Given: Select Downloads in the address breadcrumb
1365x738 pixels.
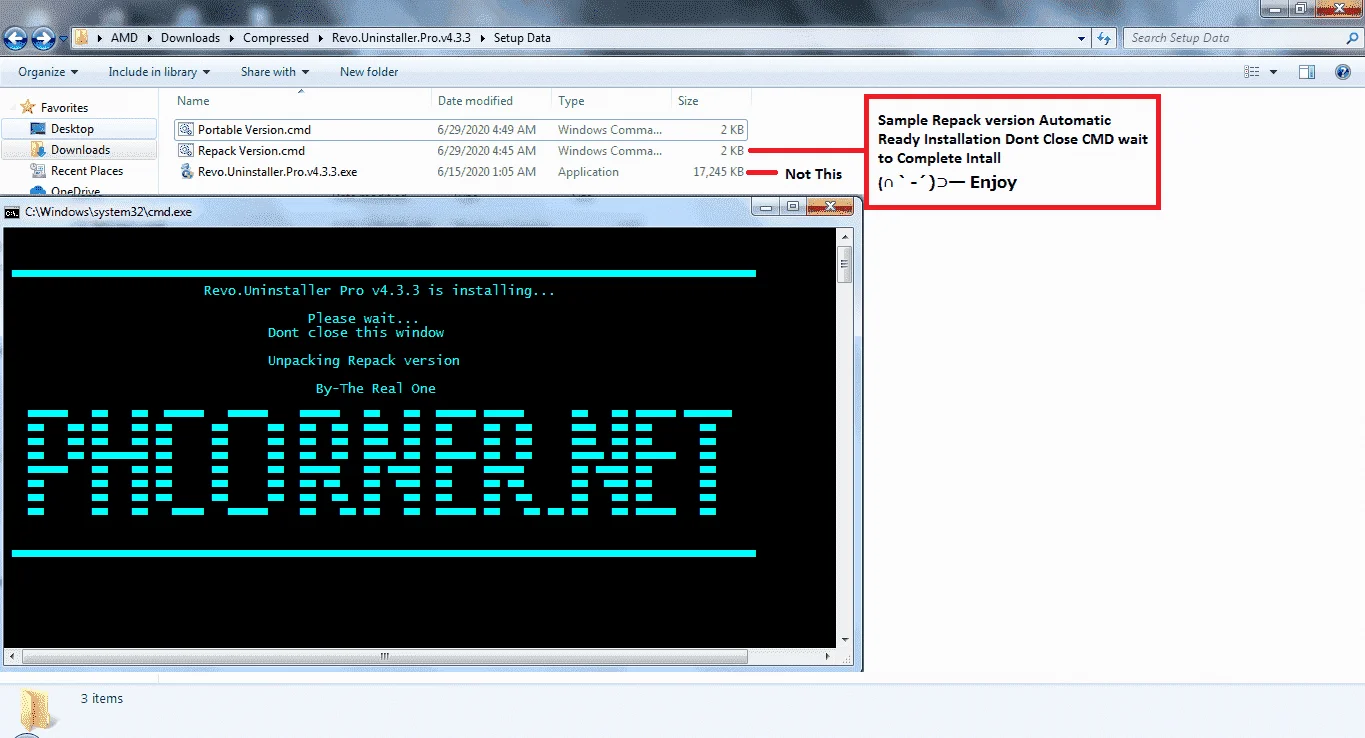Looking at the screenshot, I should click(x=190, y=38).
